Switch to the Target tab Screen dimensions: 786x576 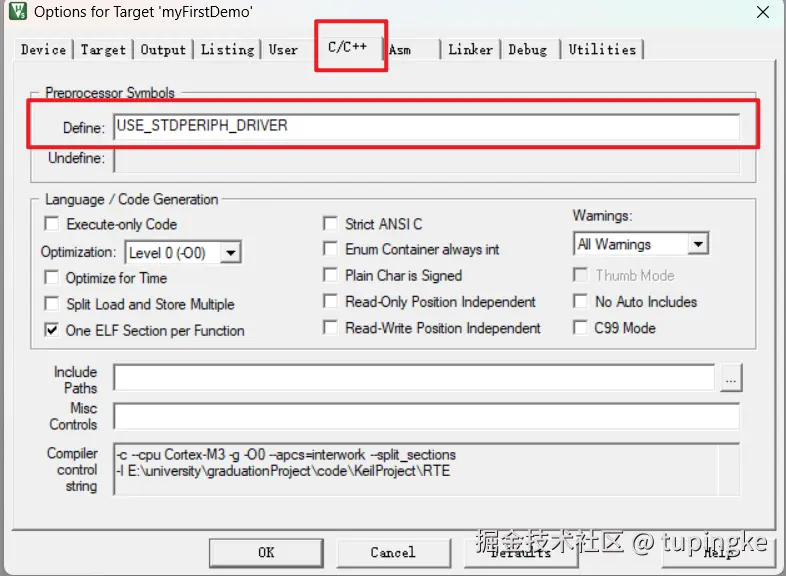click(103, 50)
